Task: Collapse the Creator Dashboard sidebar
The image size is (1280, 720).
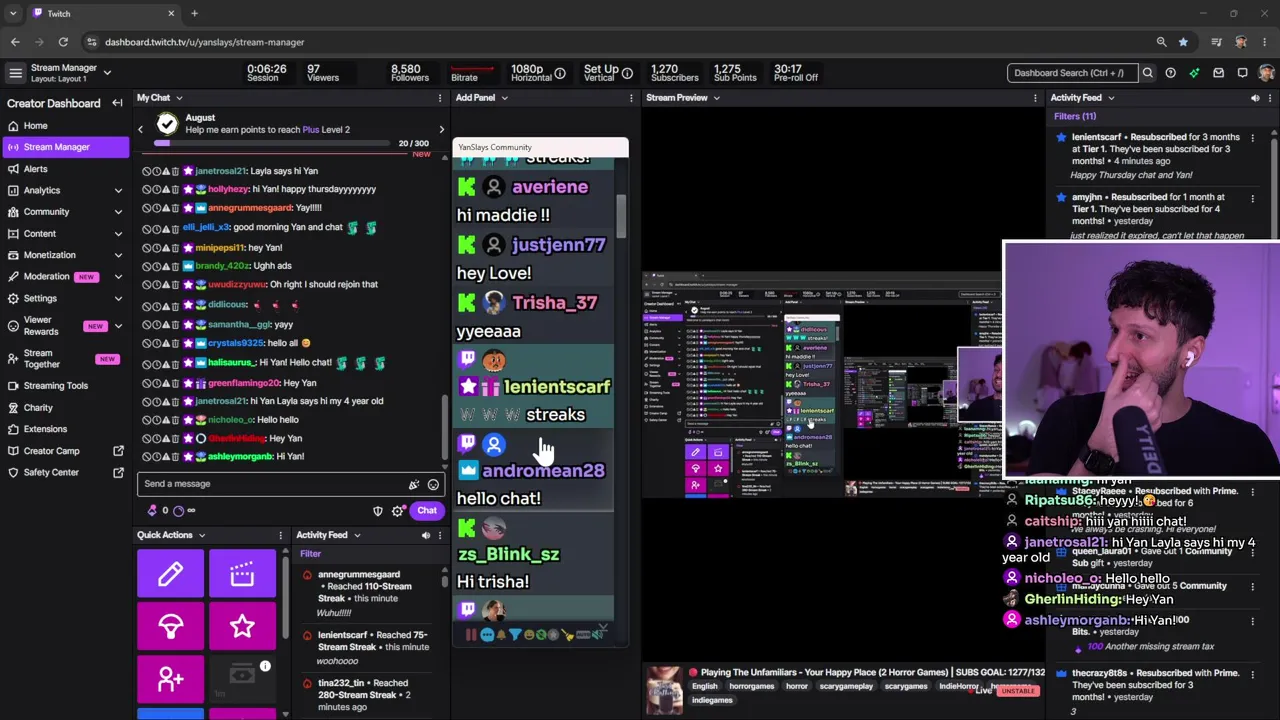Action: [117, 103]
